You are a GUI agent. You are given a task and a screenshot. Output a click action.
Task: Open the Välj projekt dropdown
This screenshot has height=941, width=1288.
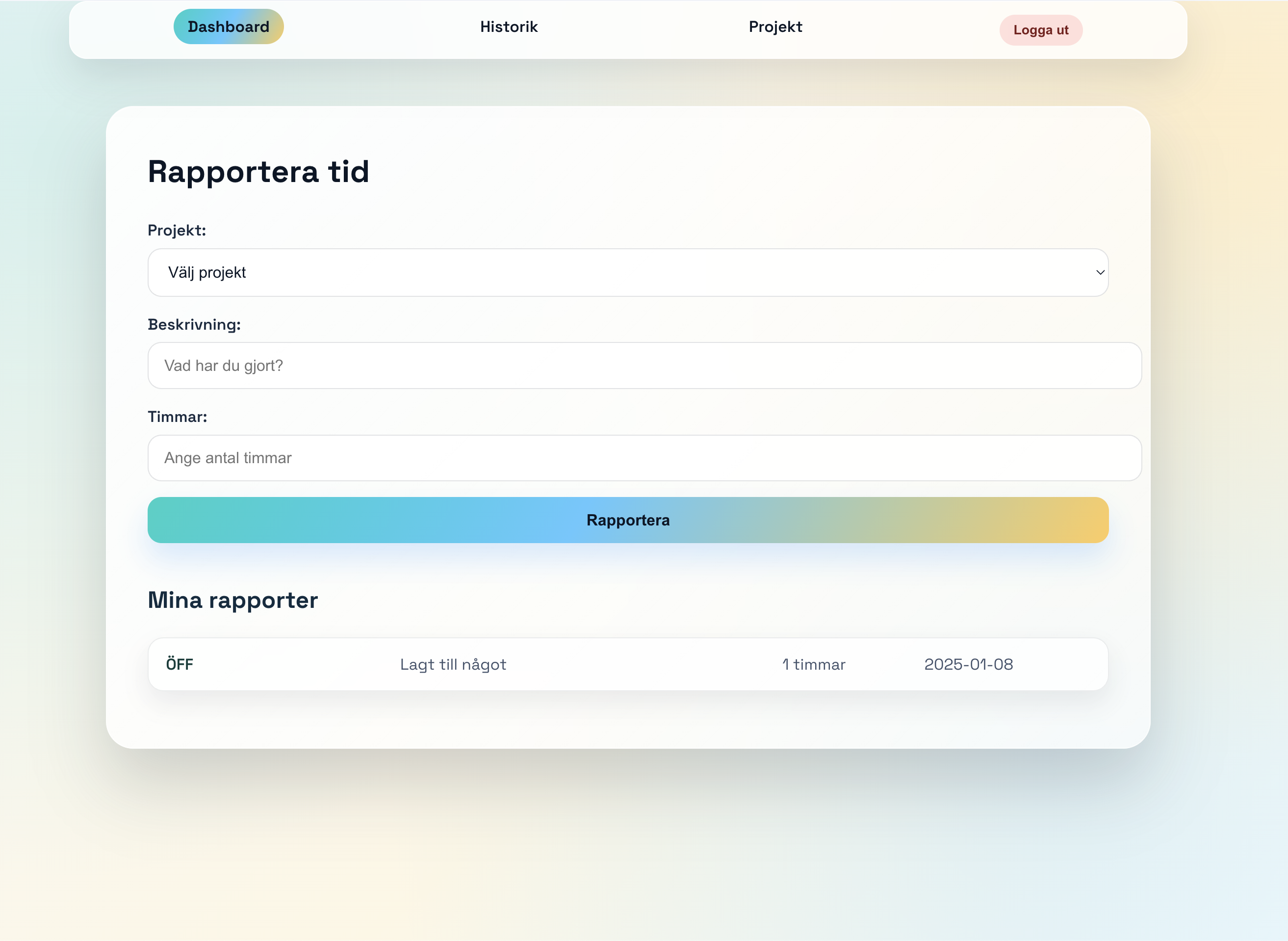pyautogui.click(x=626, y=272)
